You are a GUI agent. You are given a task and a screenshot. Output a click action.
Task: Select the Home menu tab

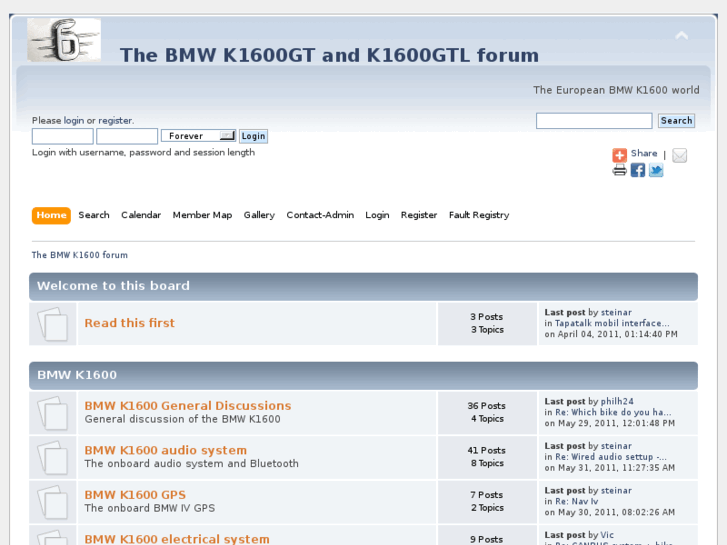tap(51, 215)
